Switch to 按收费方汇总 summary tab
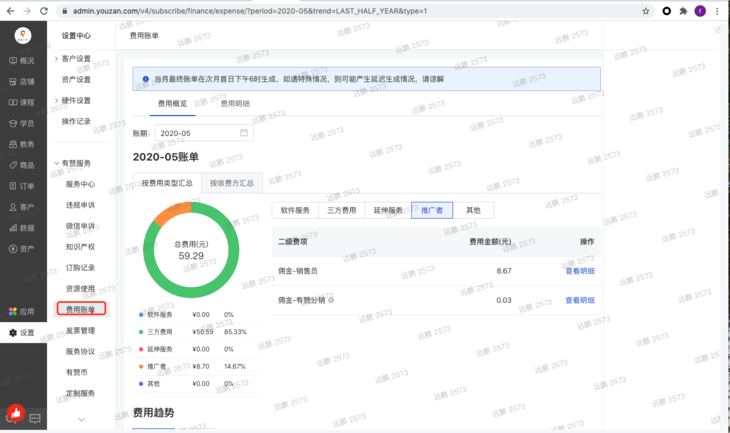 232,183
